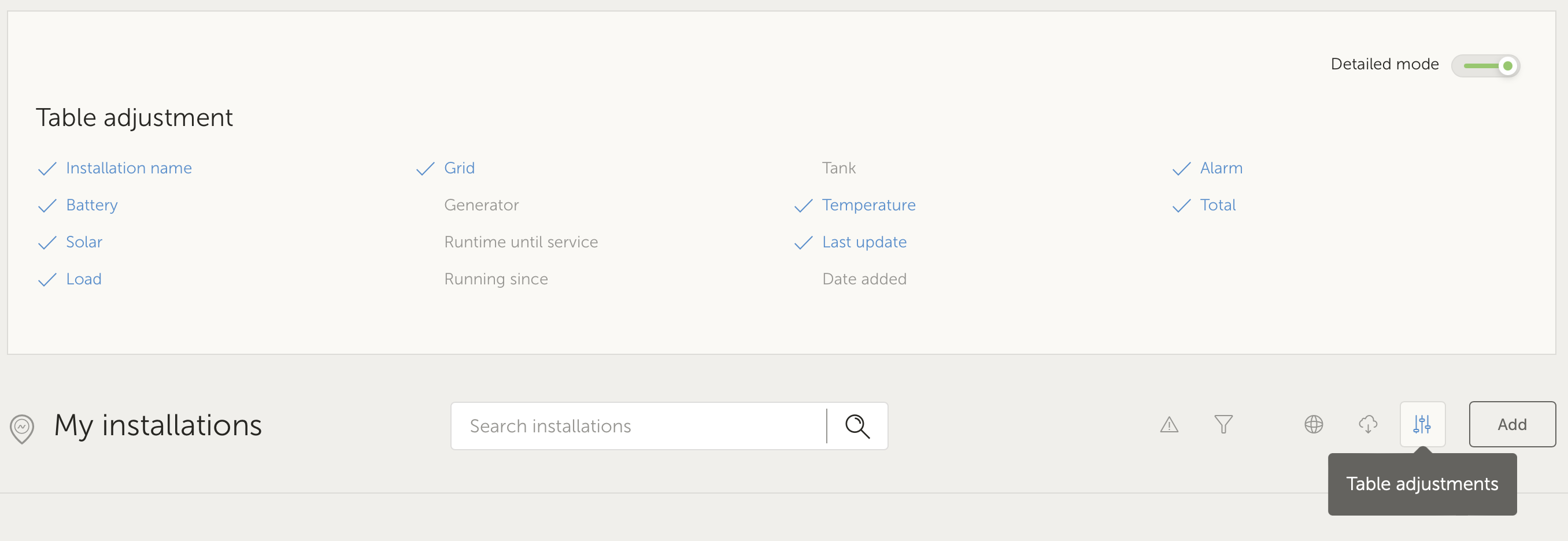This screenshot has width=1568, height=541.
Task: Enable the Tank column checkbox
Action: click(839, 168)
